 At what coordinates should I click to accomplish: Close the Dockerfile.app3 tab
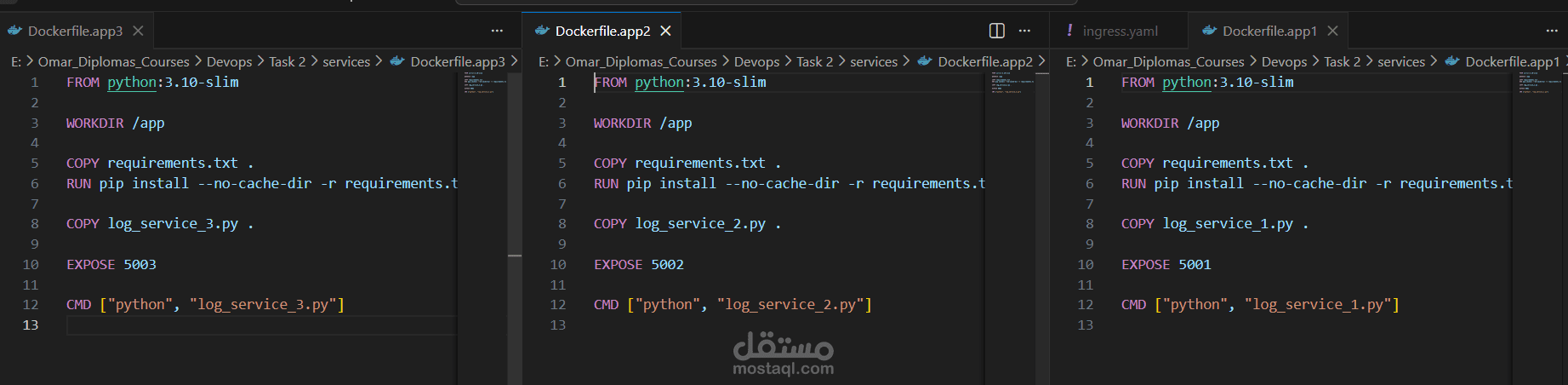[x=138, y=31]
